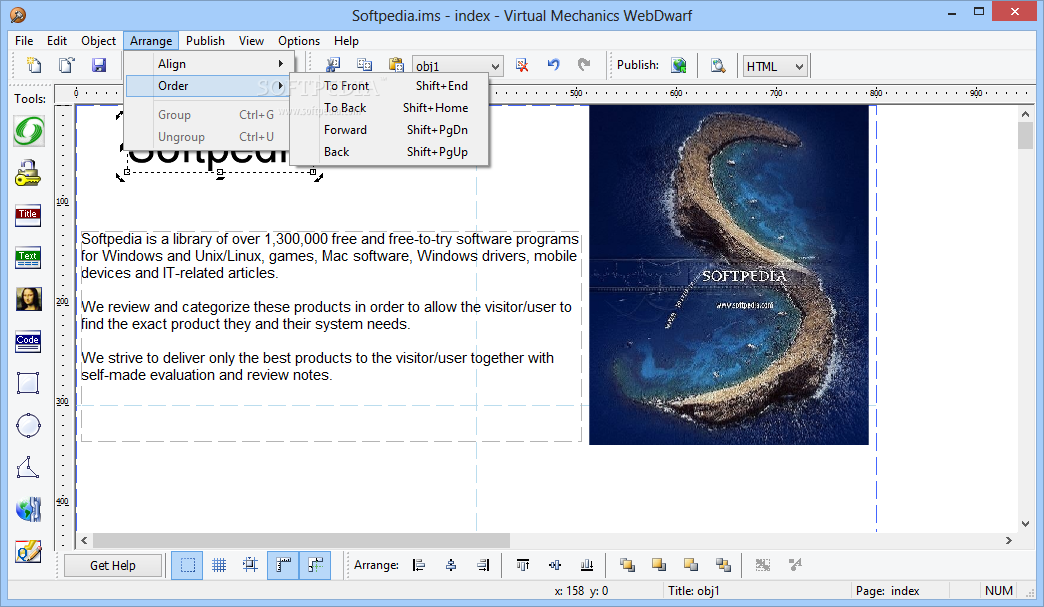This screenshot has height=607, width=1044.
Task: Expand the Order submenu entry
Action: tap(208, 86)
